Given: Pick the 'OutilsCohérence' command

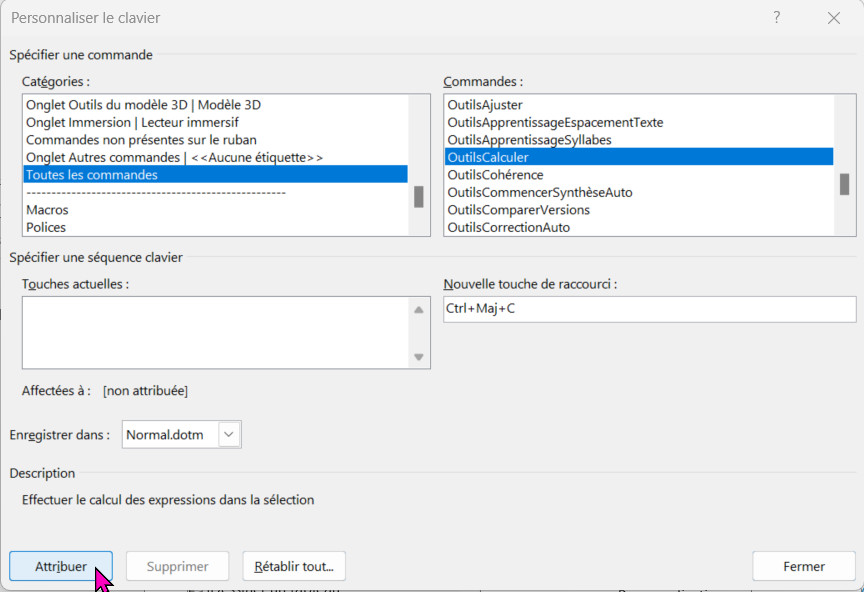Looking at the screenshot, I should tap(495, 175).
